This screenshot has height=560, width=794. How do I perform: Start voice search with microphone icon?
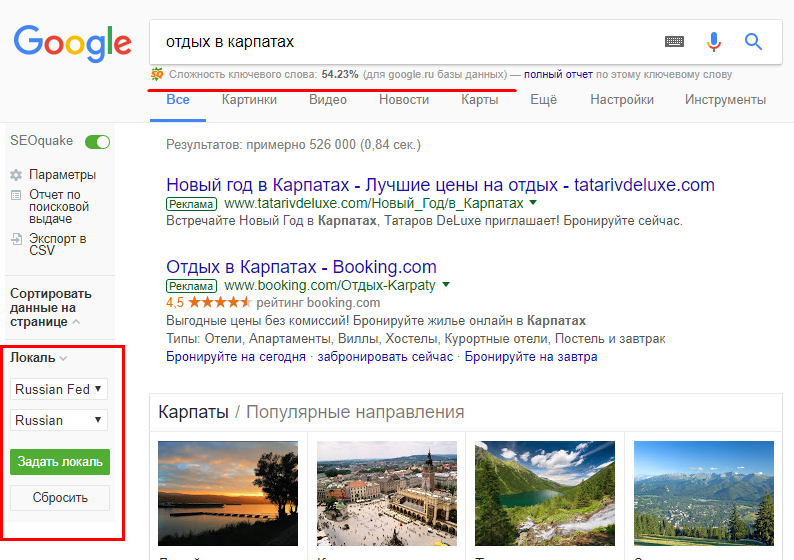coord(713,42)
